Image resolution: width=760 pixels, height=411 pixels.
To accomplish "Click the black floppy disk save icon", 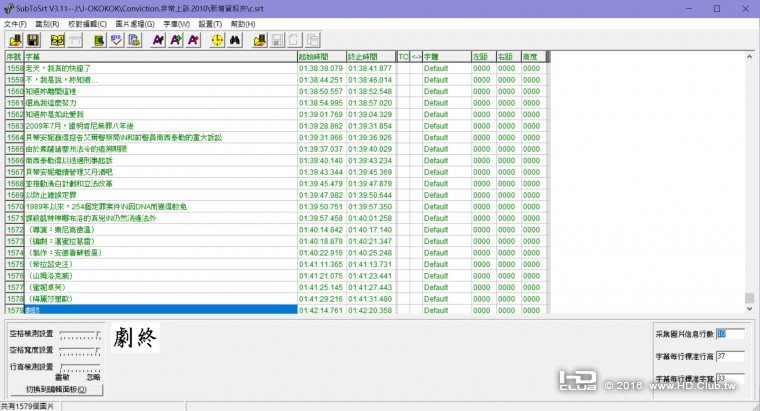I will [x=33, y=40].
